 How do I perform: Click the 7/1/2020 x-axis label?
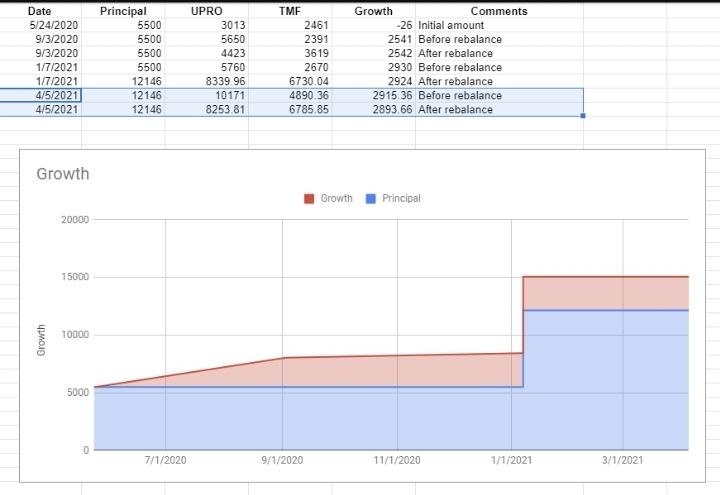165,460
